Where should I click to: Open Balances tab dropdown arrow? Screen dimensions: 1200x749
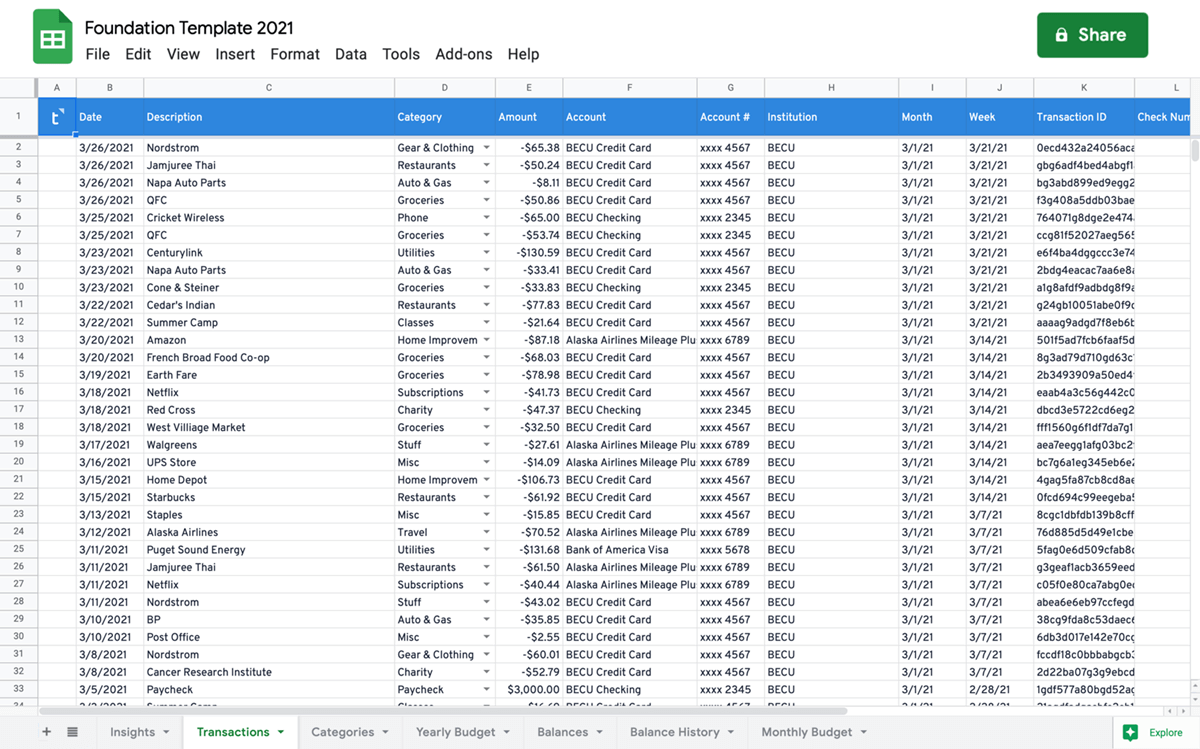[600, 733]
